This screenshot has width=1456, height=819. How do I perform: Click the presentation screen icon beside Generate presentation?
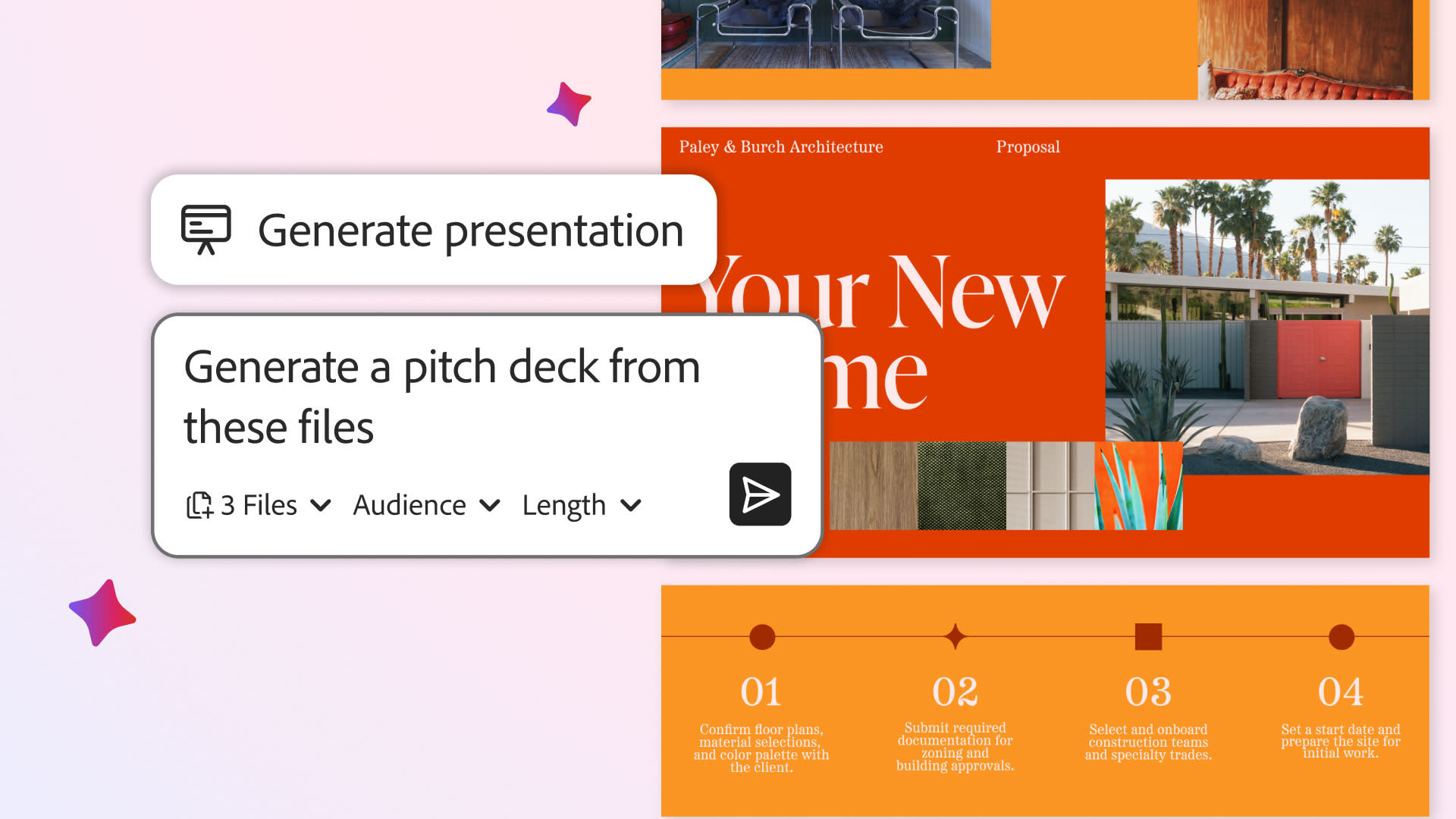(206, 229)
